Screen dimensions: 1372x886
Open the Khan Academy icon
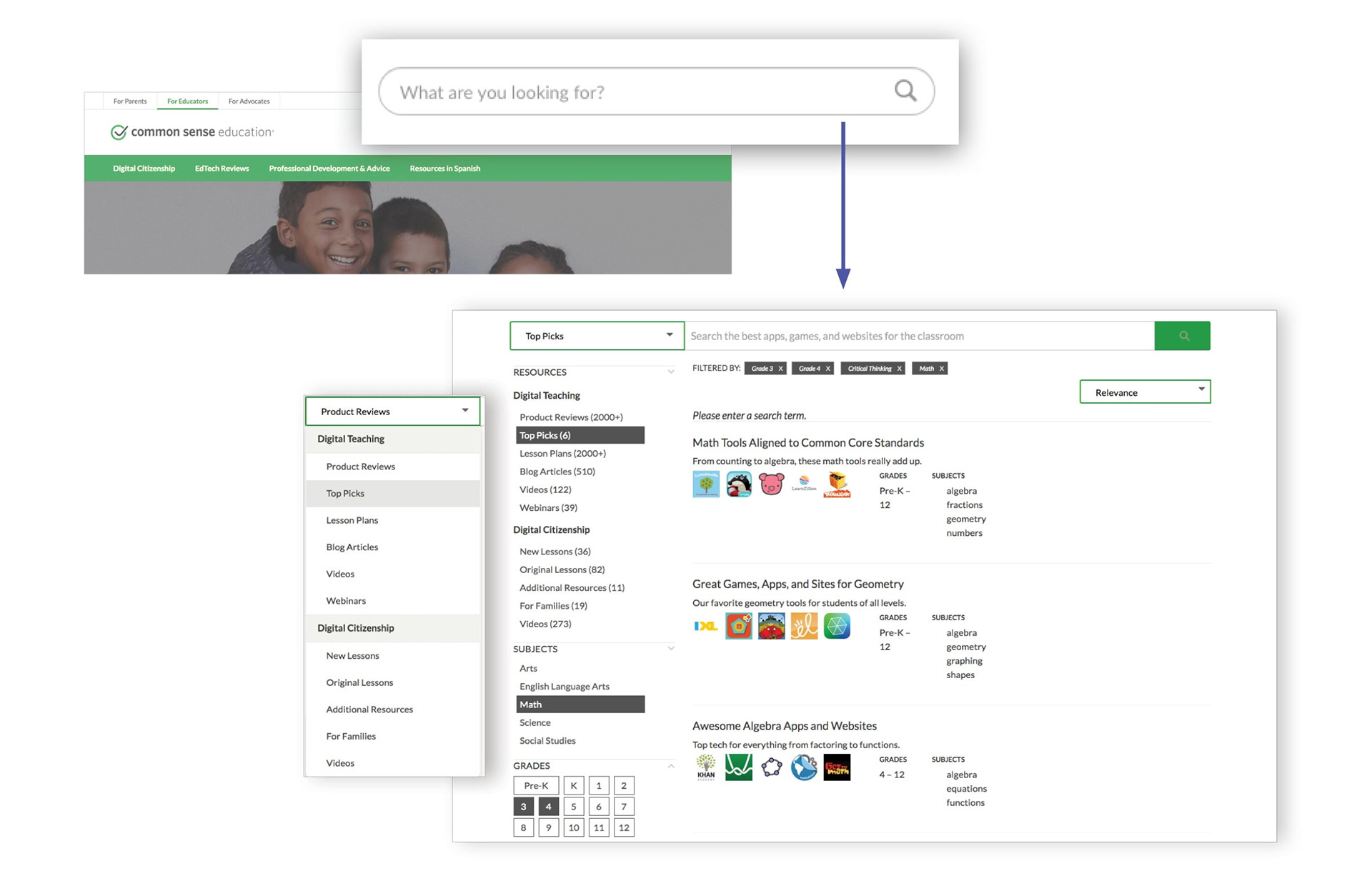coord(706,767)
